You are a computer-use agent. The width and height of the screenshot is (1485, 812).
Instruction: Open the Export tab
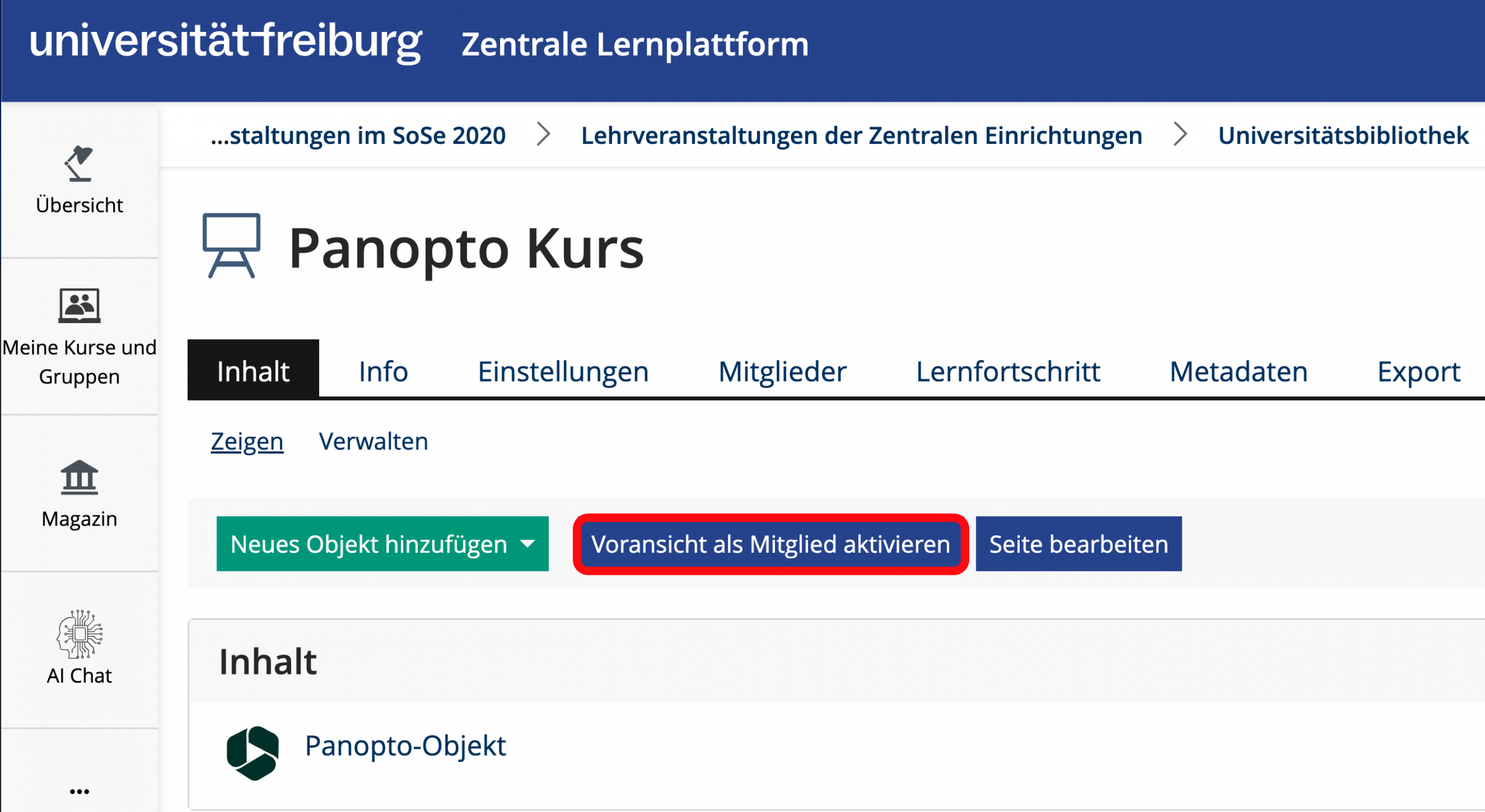[x=1418, y=372]
